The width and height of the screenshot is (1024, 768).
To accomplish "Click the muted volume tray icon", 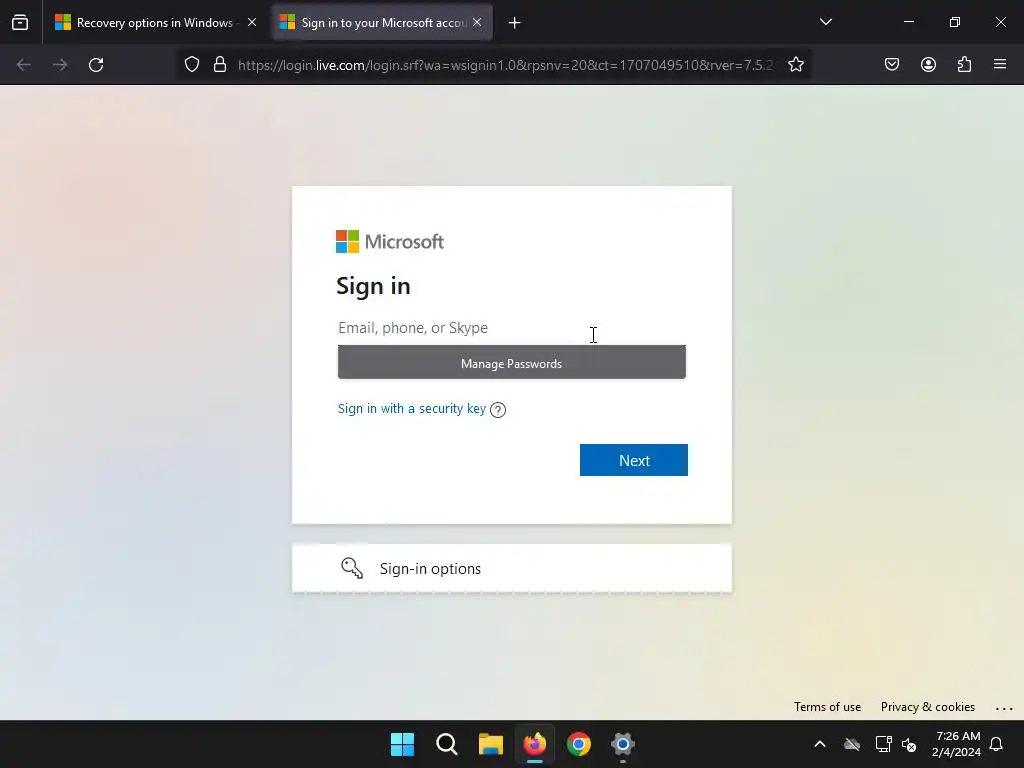I will coord(909,744).
